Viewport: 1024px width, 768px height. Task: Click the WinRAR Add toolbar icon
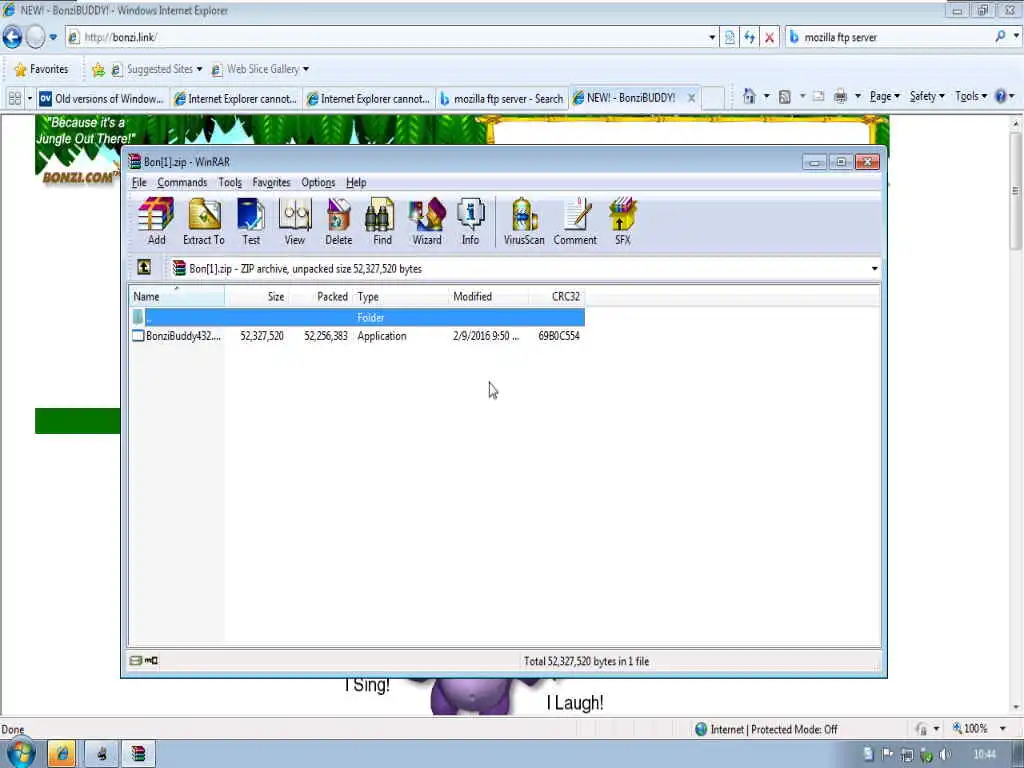pyautogui.click(x=156, y=221)
